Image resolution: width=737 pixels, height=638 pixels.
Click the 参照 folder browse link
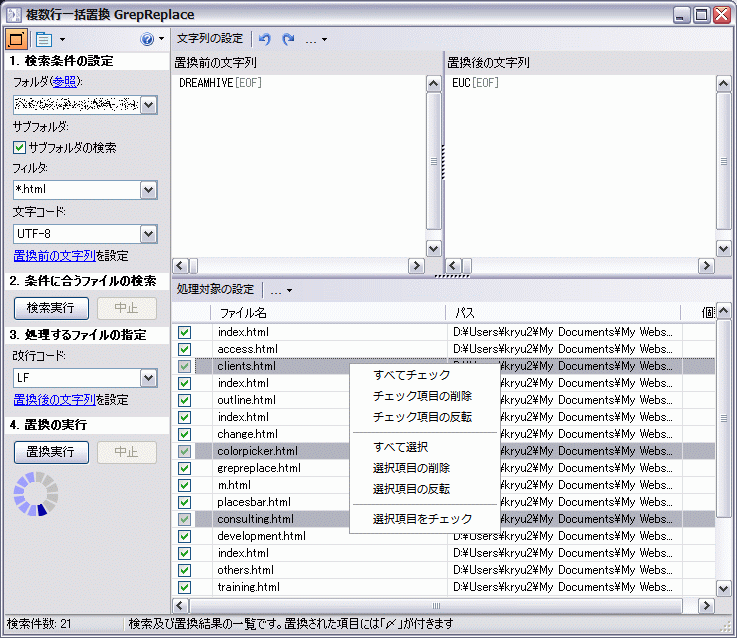(x=64, y=81)
